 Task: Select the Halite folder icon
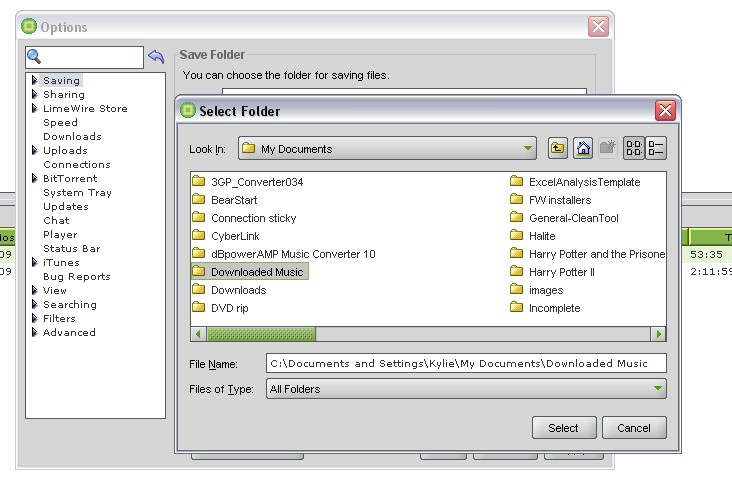click(516, 235)
